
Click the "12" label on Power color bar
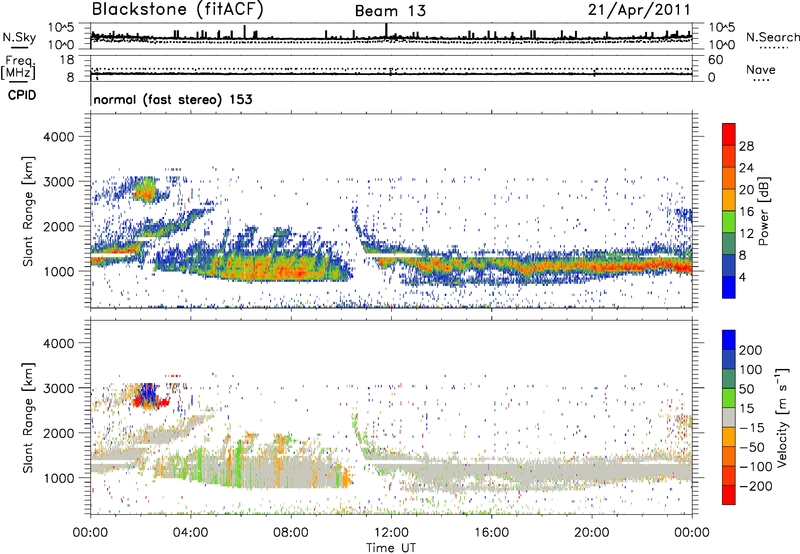click(746, 234)
